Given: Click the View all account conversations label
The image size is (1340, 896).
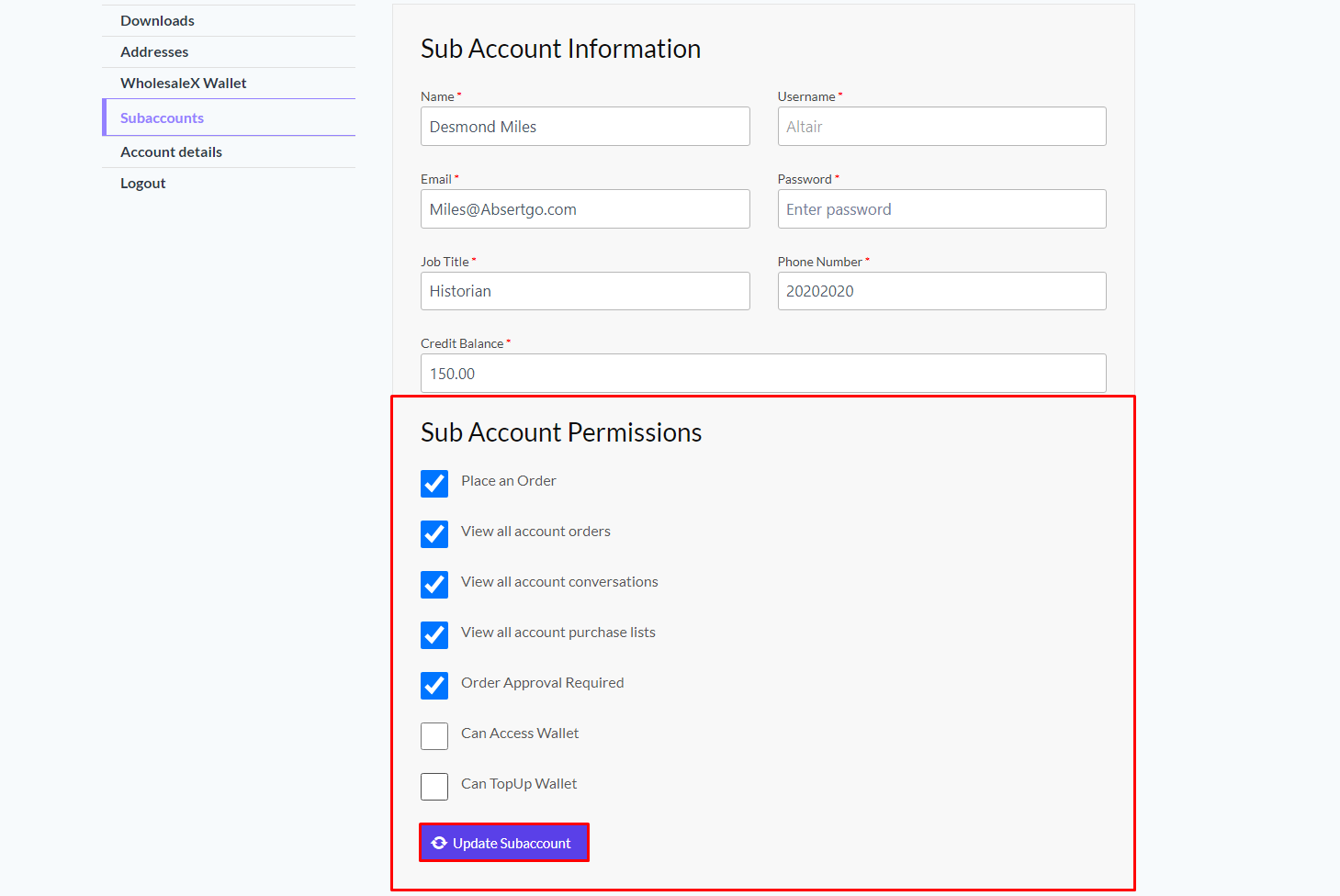Looking at the screenshot, I should click(559, 582).
